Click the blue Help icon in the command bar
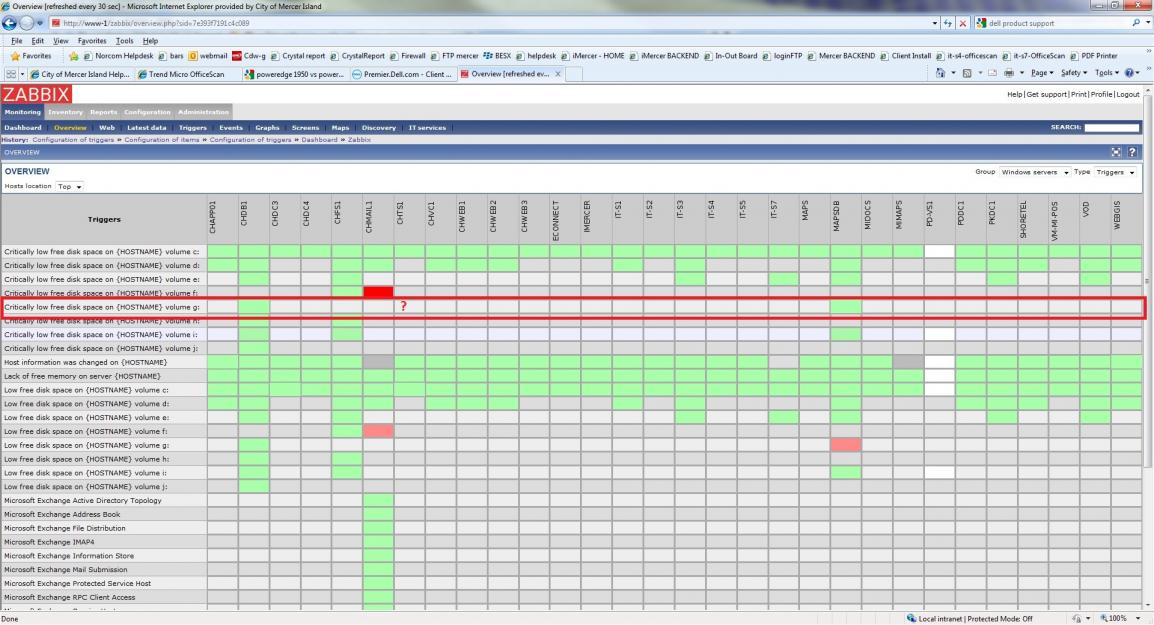This screenshot has height=625, width=1154. 1130,74
